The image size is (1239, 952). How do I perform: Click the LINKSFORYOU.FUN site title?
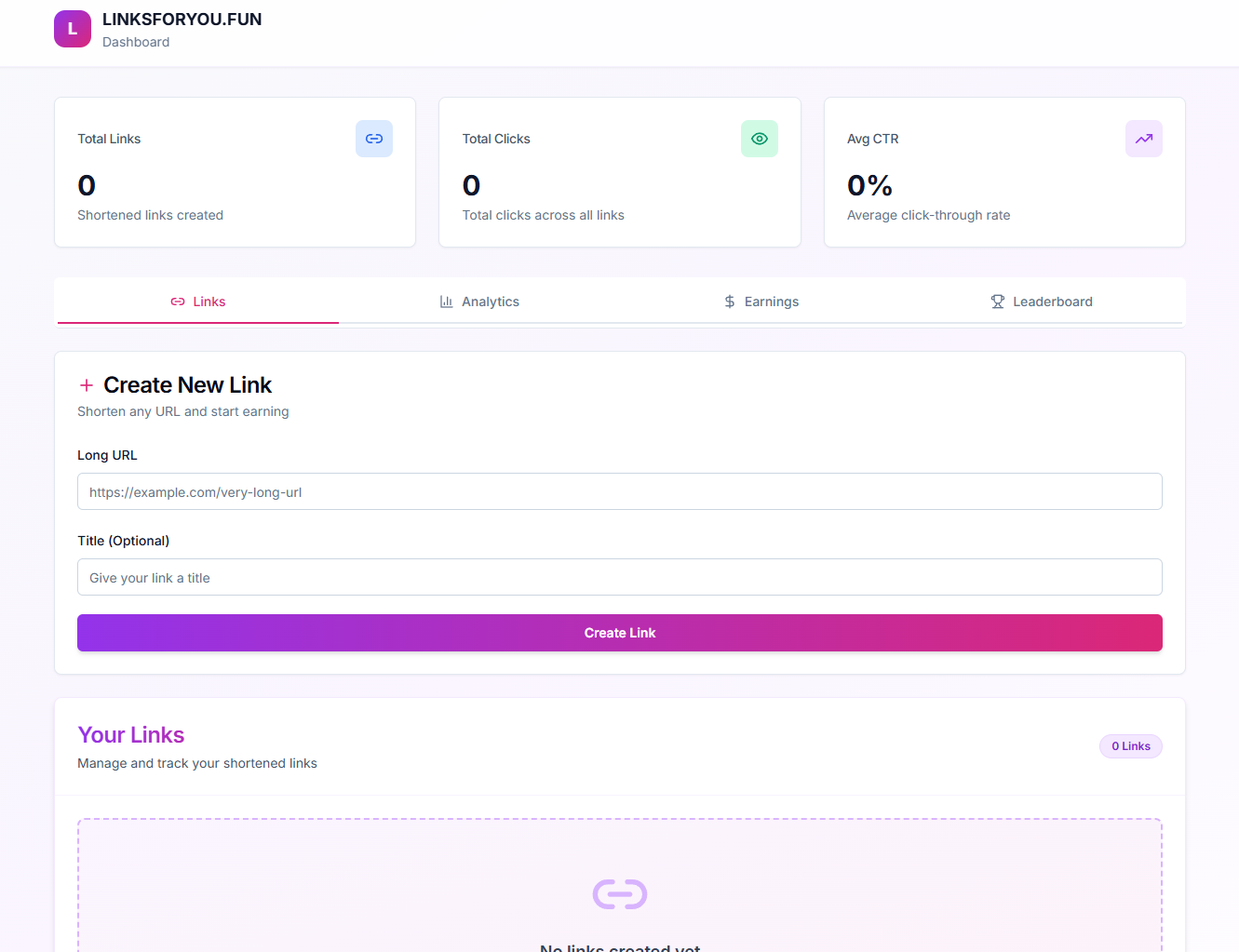tap(182, 19)
